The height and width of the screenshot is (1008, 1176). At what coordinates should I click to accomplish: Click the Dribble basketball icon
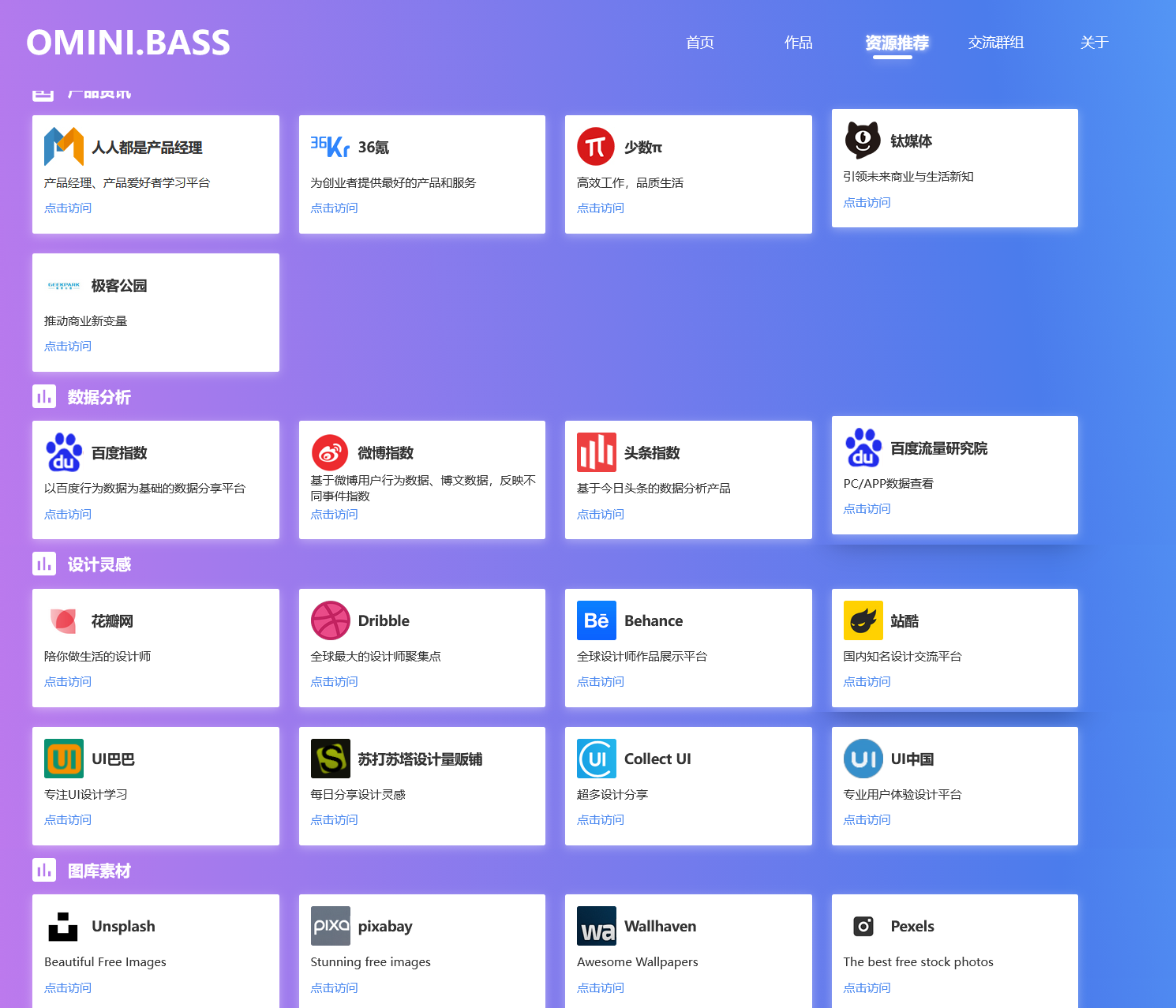pyautogui.click(x=330, y=620)
